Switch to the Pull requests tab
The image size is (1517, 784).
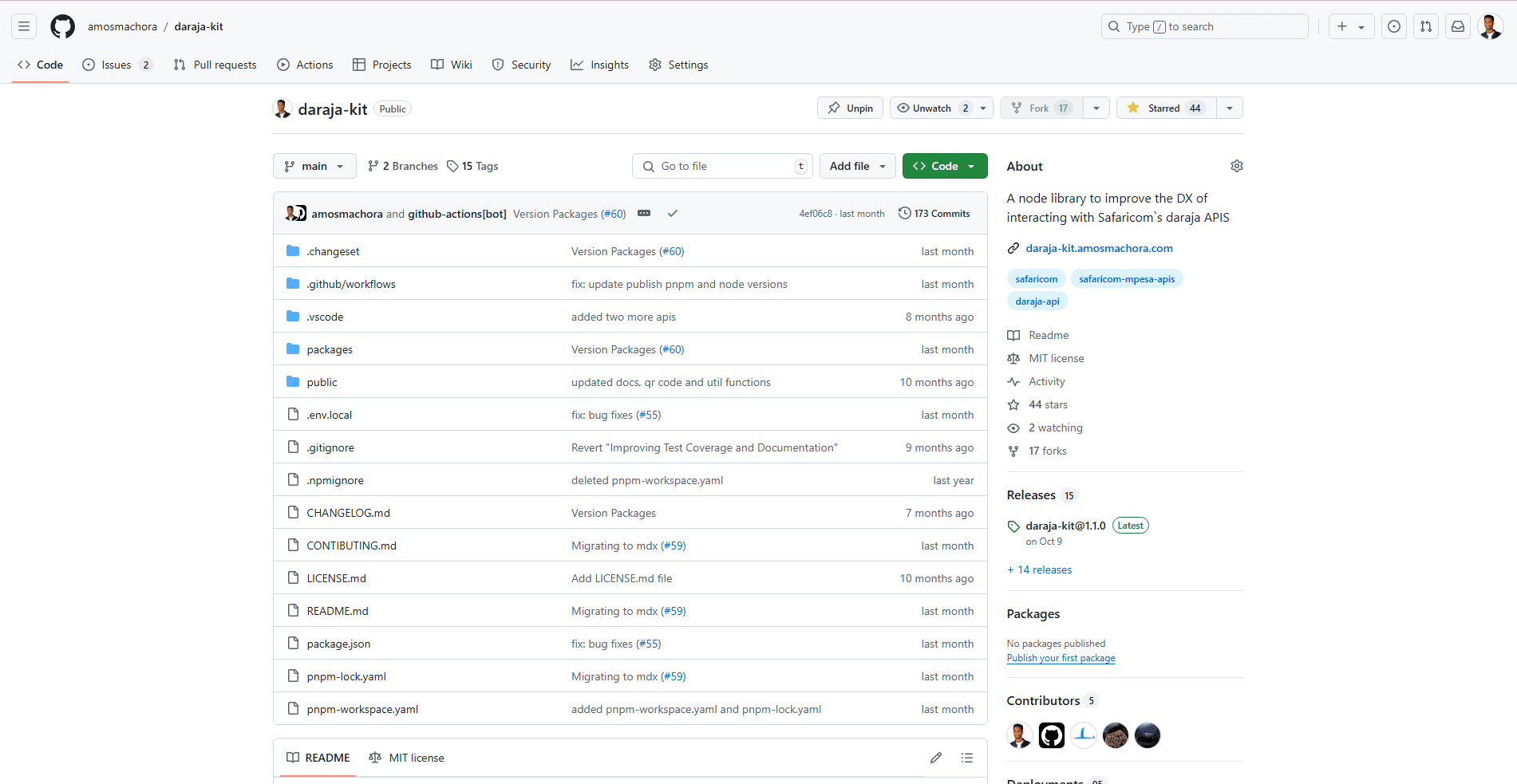(x=215, y=65)
